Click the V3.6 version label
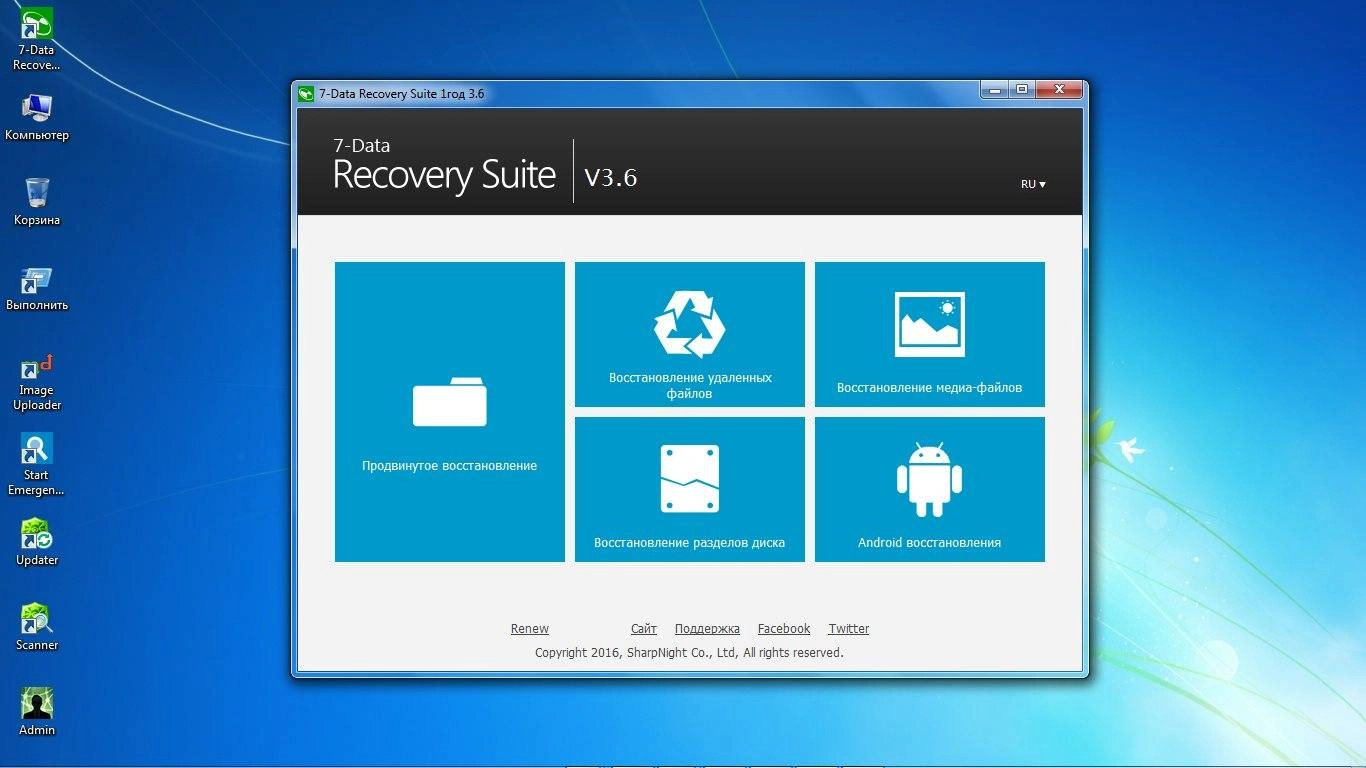Image resolution: width=1366 pixels, height=768 pixels. coord(611,177)
